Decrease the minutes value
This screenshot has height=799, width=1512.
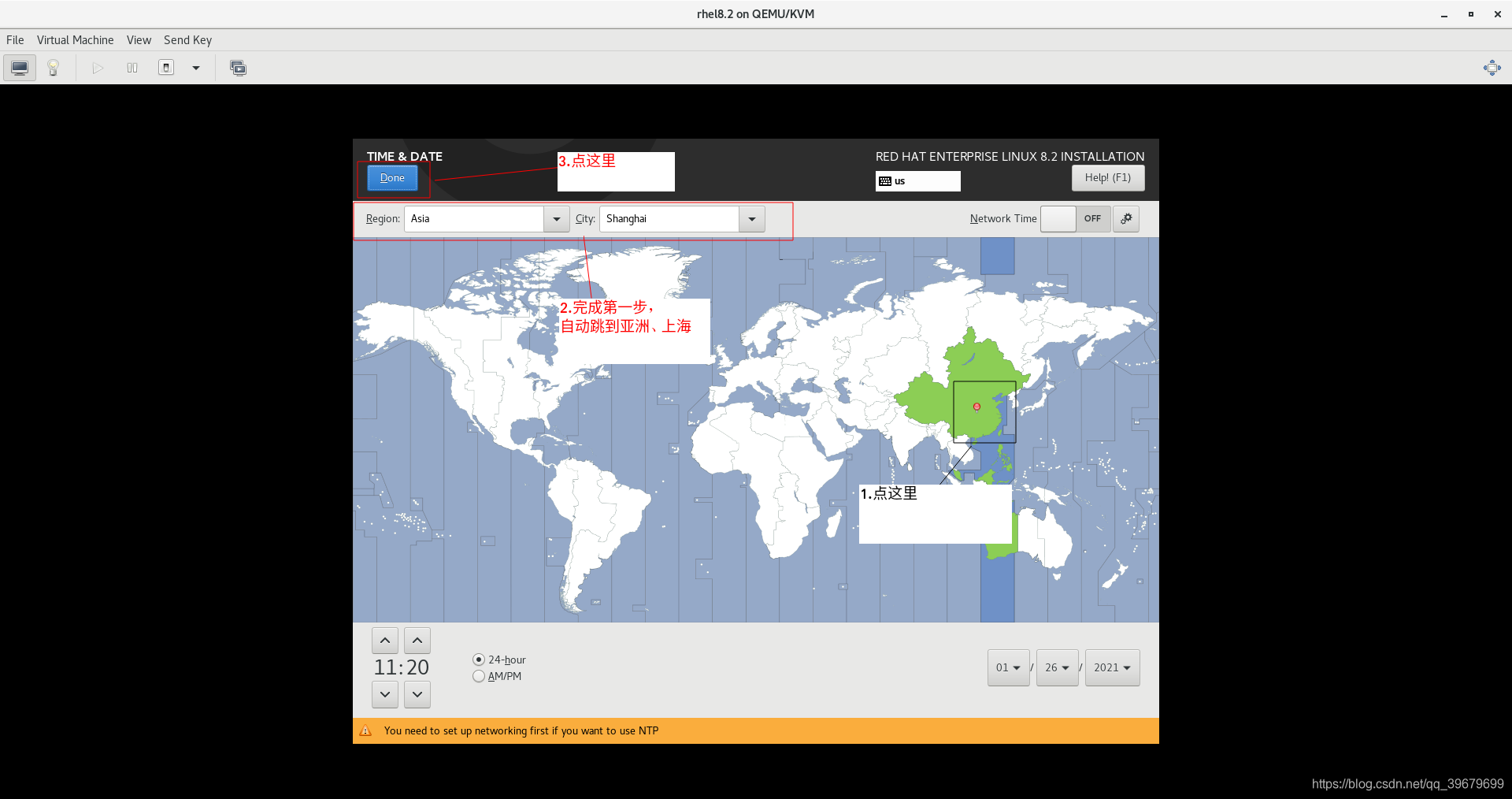(x=417, y=694)
